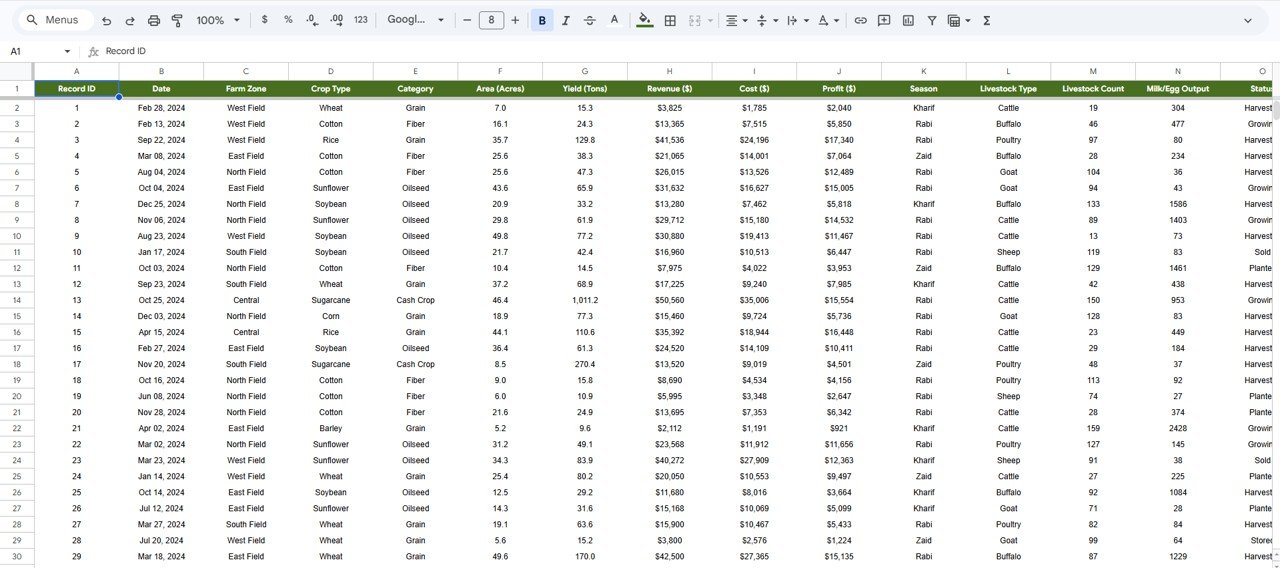The height and width of the screenshot is (568, 1280).
Task: Click the Revenue ($) header cell
Action: click(x=670, y=89)
